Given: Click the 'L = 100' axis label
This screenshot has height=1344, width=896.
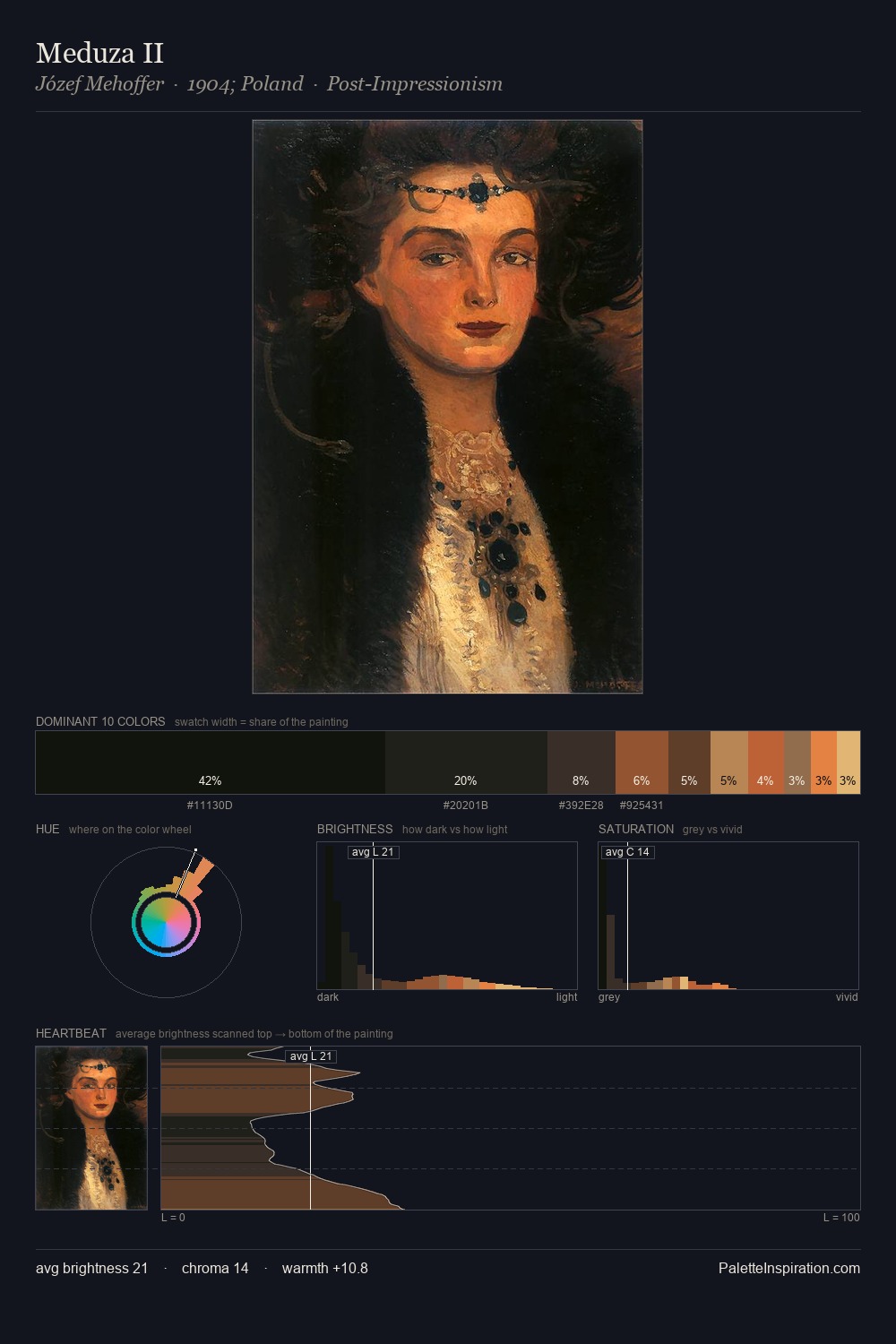Looking at the screenshot, I should (x=841, y=1218).
